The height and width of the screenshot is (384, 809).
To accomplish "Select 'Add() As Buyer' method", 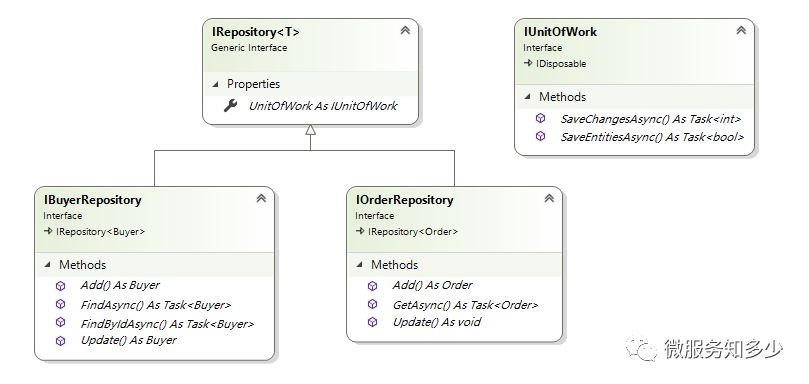I will click(120, 285).
